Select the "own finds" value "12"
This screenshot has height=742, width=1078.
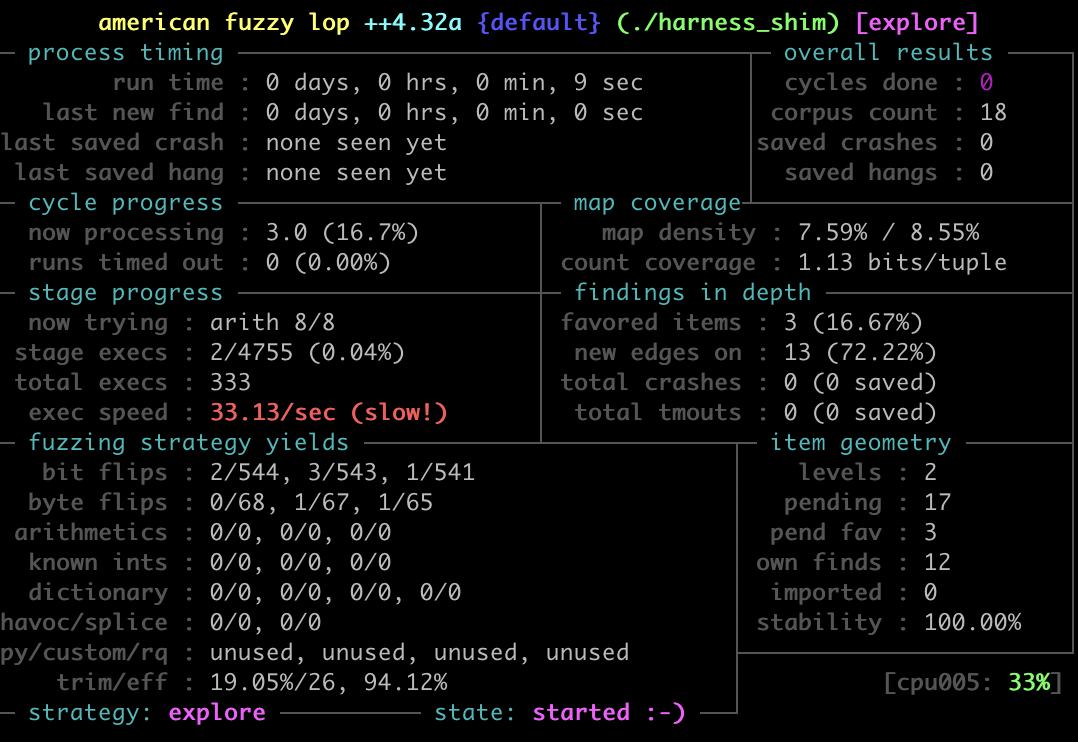[937, 563]
